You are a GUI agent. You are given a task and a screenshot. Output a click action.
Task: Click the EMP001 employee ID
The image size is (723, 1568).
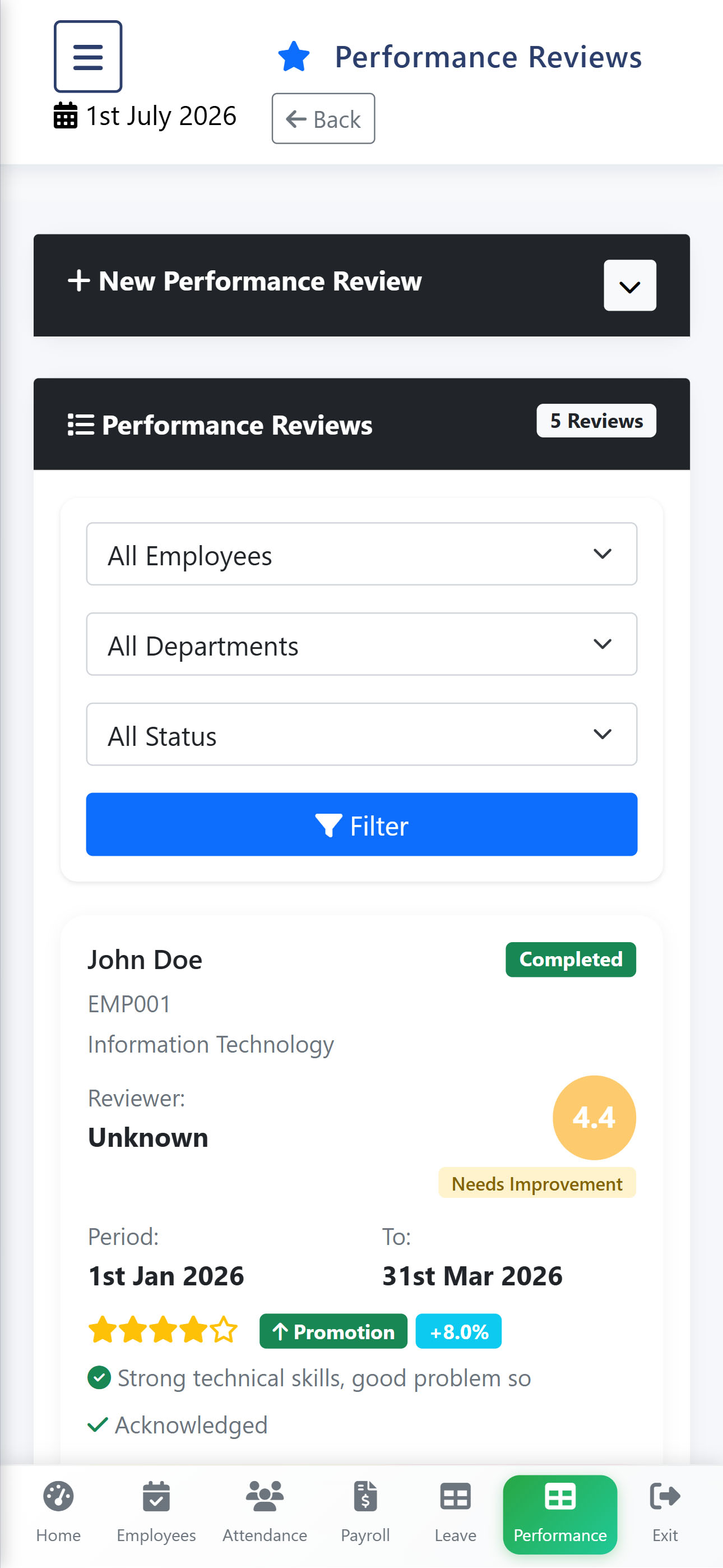pyautogui.click(x=129, y=1004)
